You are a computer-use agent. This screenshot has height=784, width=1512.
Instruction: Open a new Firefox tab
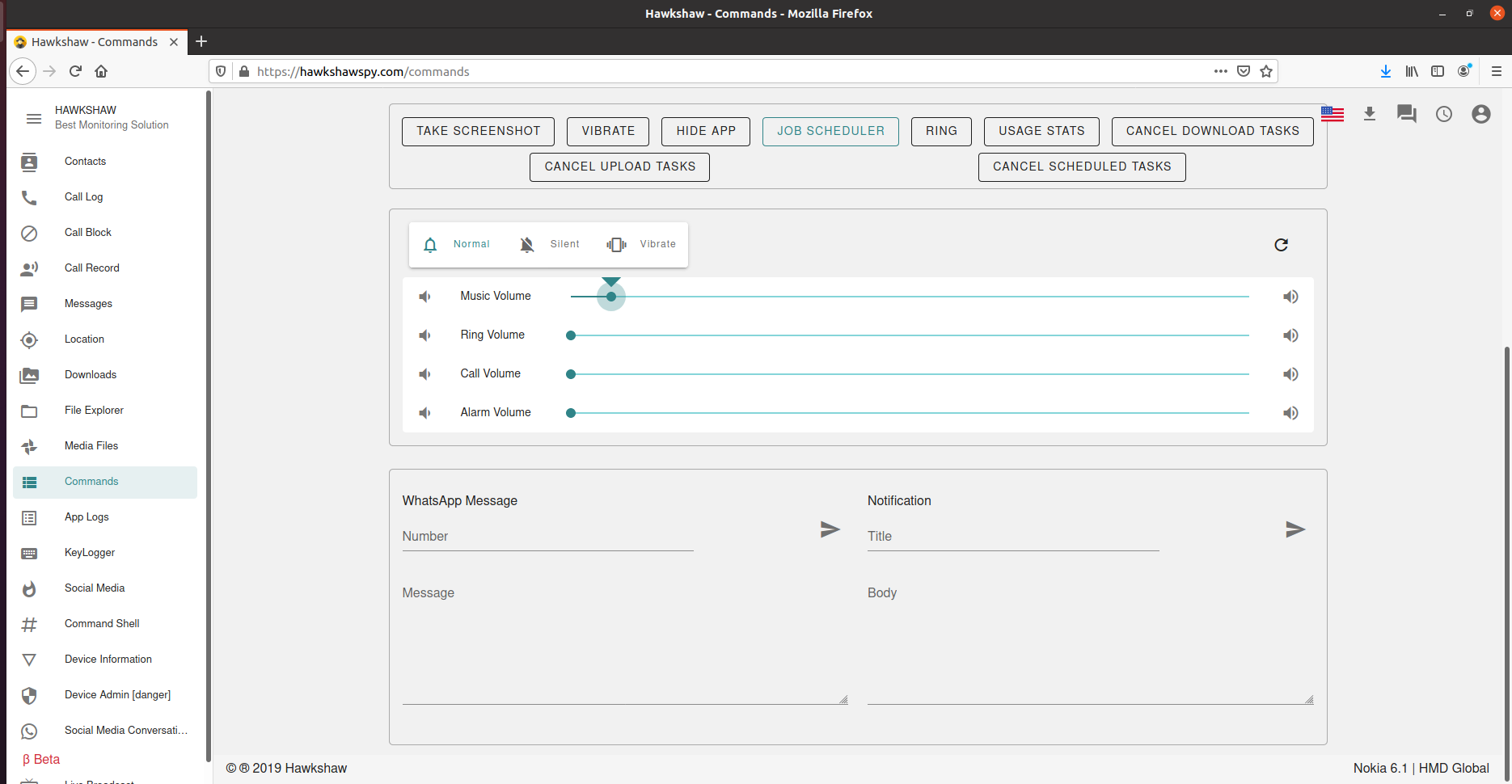point(201,41)
